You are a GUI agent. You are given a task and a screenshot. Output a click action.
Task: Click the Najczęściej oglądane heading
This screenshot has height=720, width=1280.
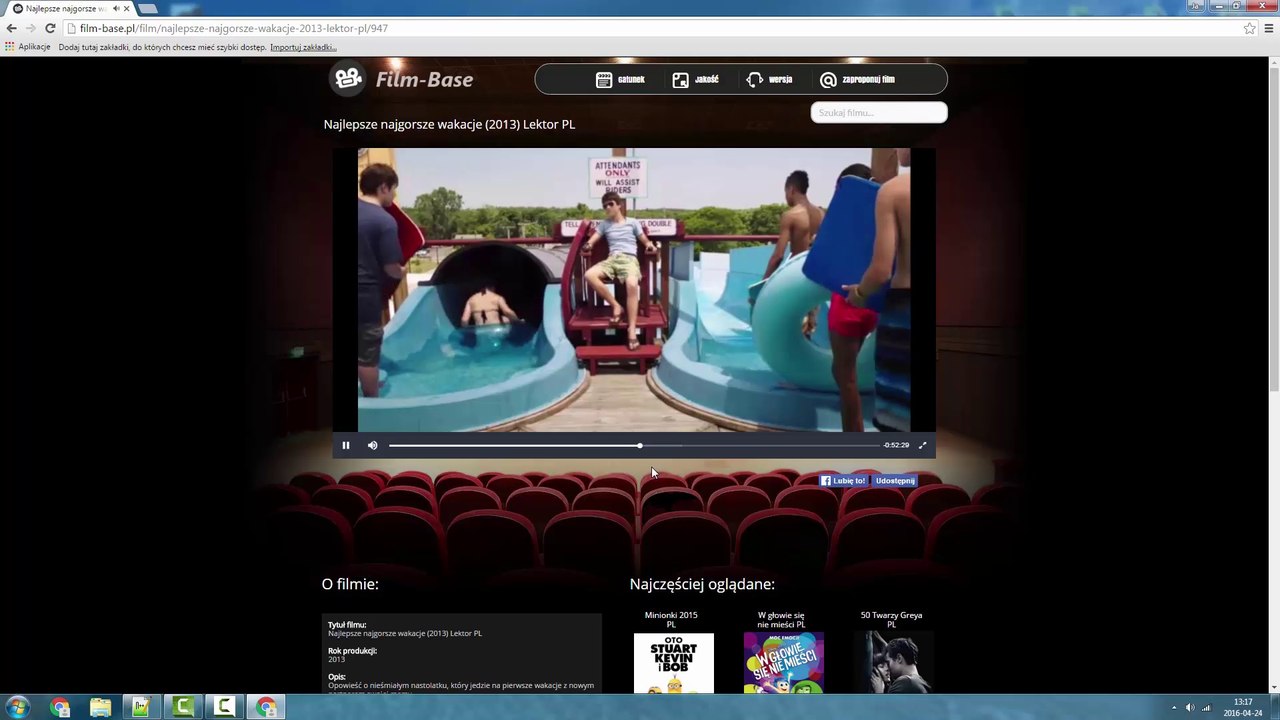click(702, 584)
